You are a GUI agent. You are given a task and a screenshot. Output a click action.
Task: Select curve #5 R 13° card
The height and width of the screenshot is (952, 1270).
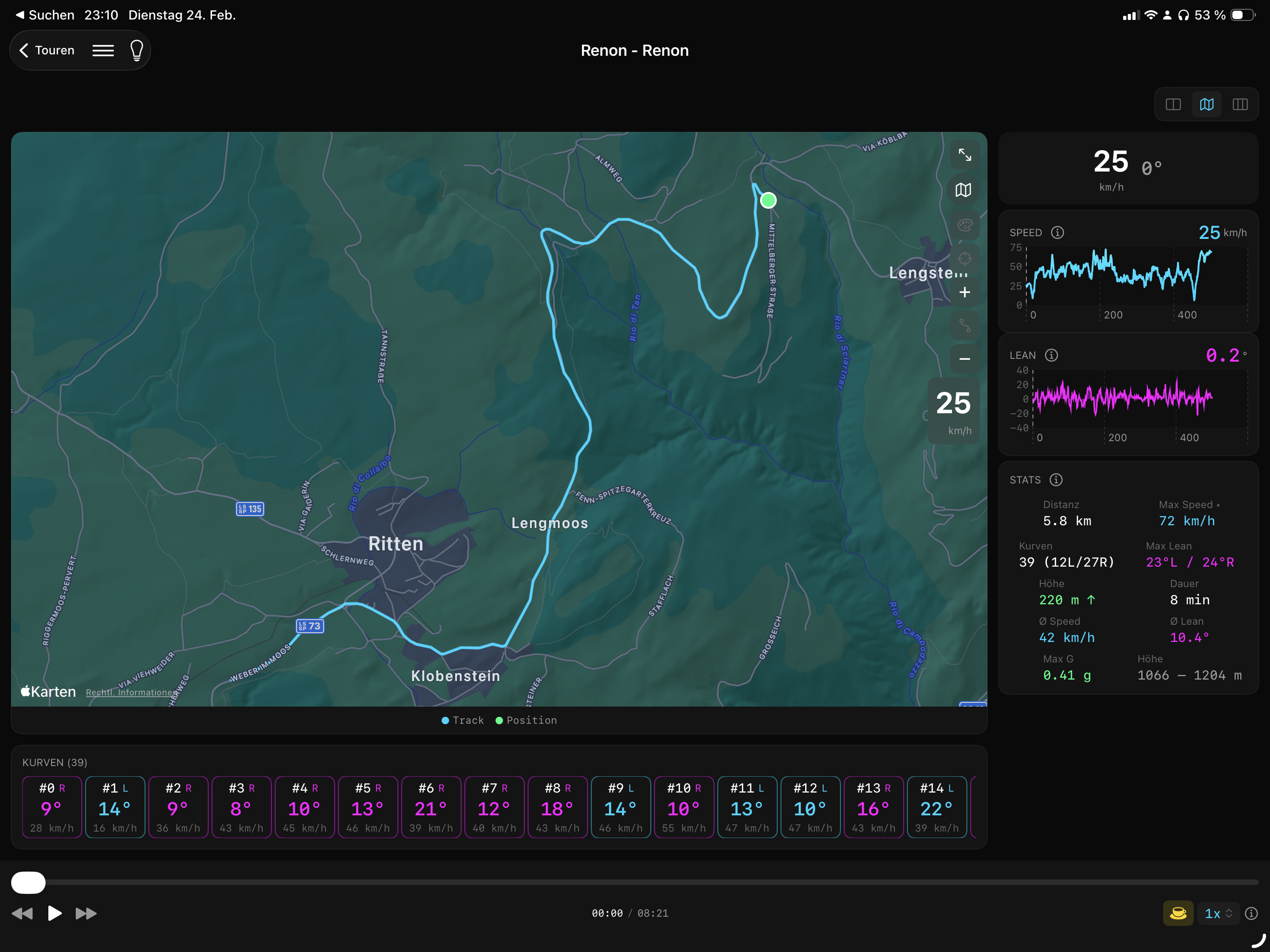pos(368,807)
